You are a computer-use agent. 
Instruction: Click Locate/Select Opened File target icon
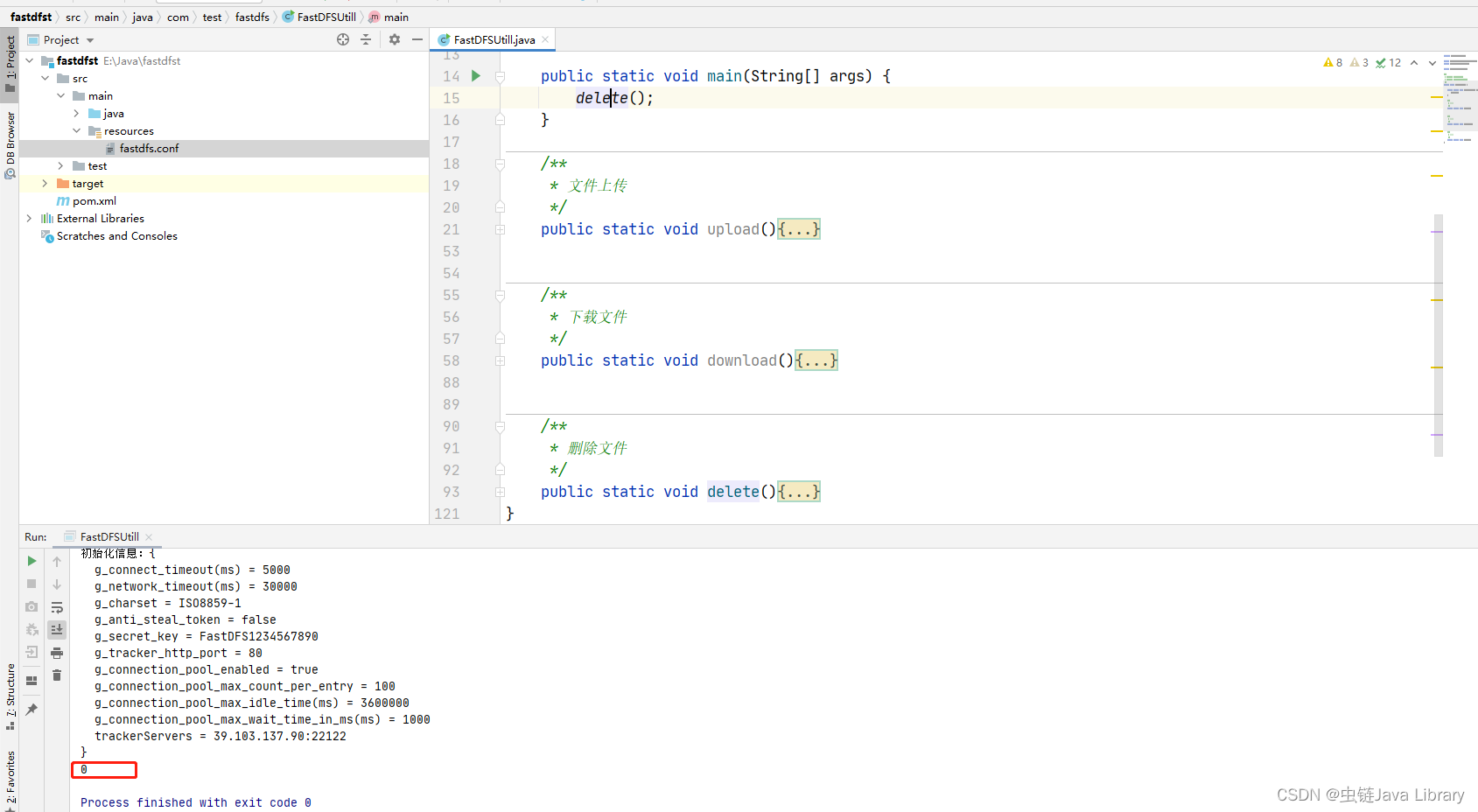(x=343, y=39)
